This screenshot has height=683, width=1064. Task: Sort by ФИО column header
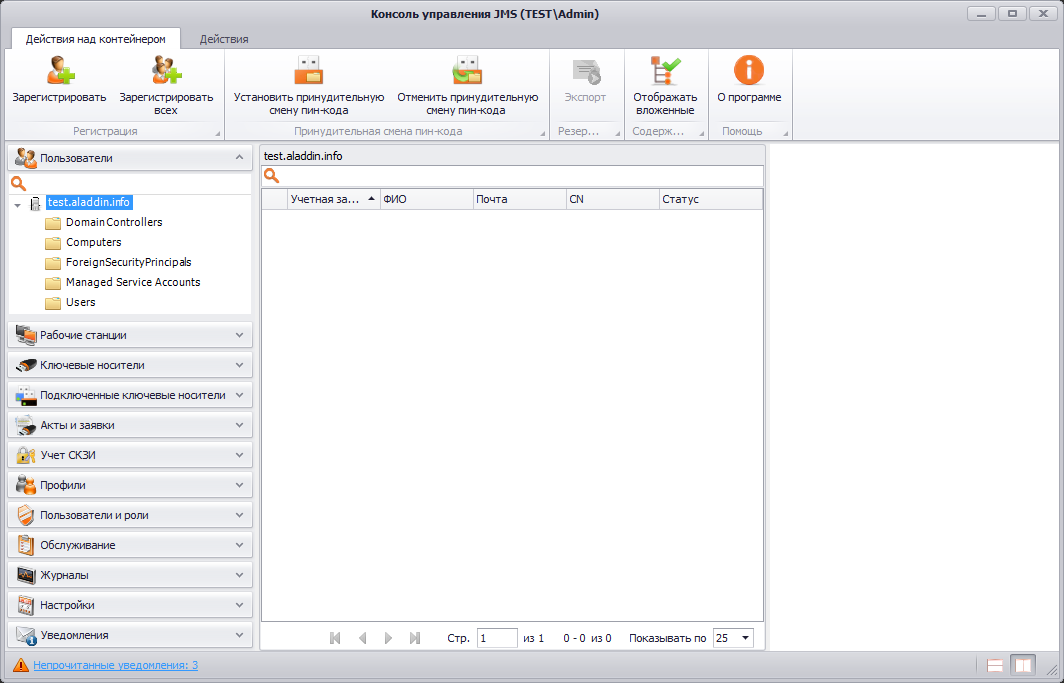pyautogui.click(x=426, y=199)
